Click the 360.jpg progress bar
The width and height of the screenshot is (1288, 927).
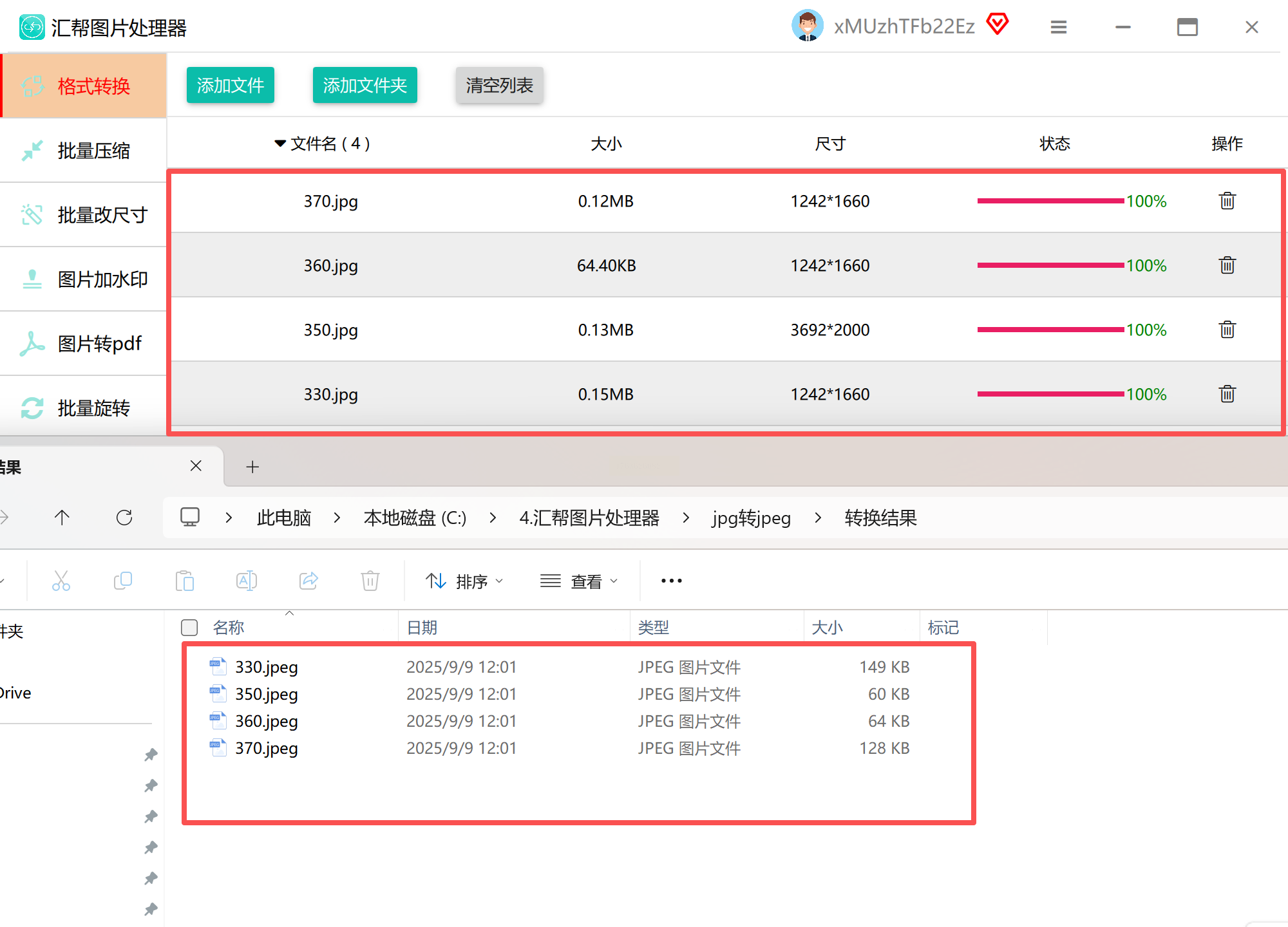tap(1050, 265)
